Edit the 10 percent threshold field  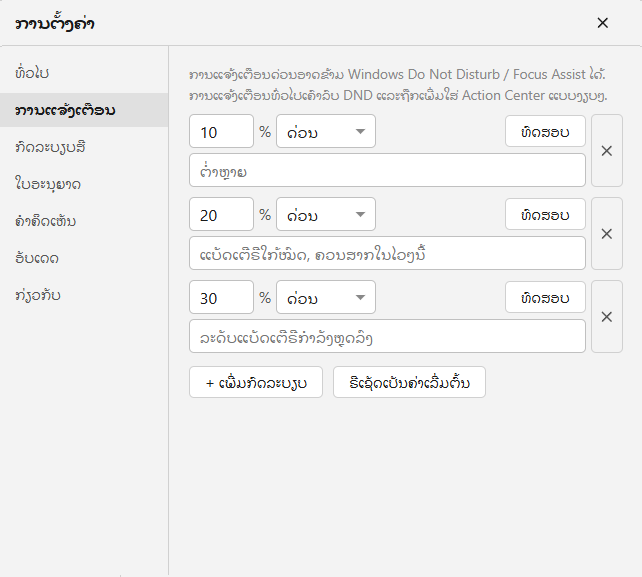pyautogui.click(x=222, y=131)
